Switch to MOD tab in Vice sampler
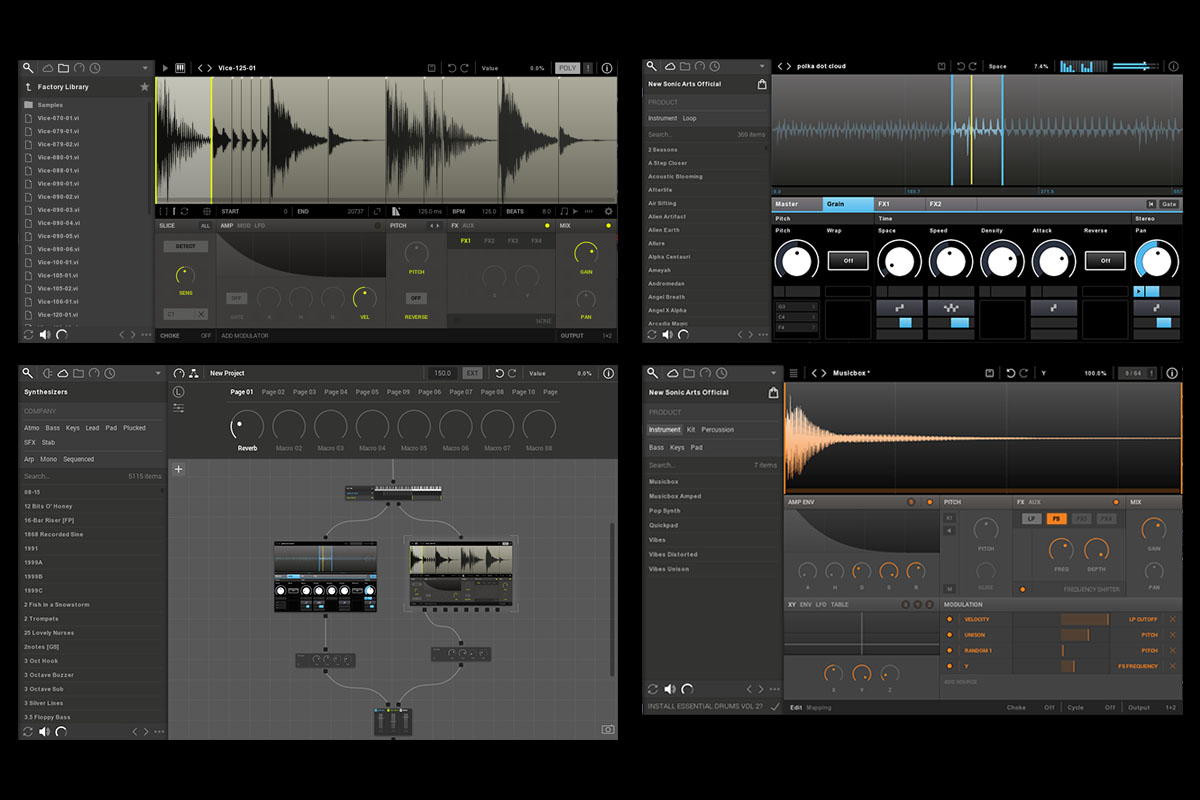 tap(244, 226)
